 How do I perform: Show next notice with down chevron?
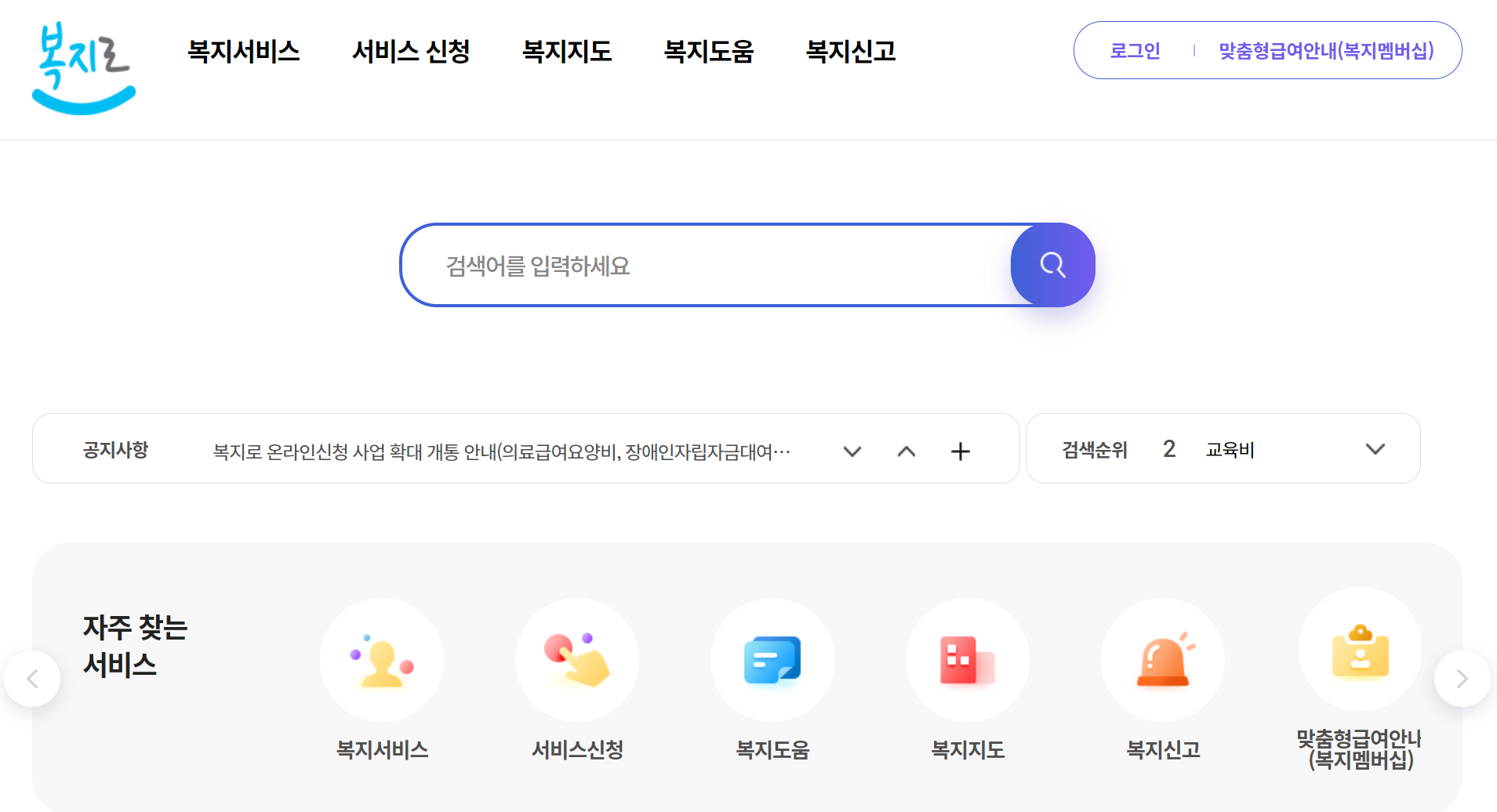[x=852, y=451]
